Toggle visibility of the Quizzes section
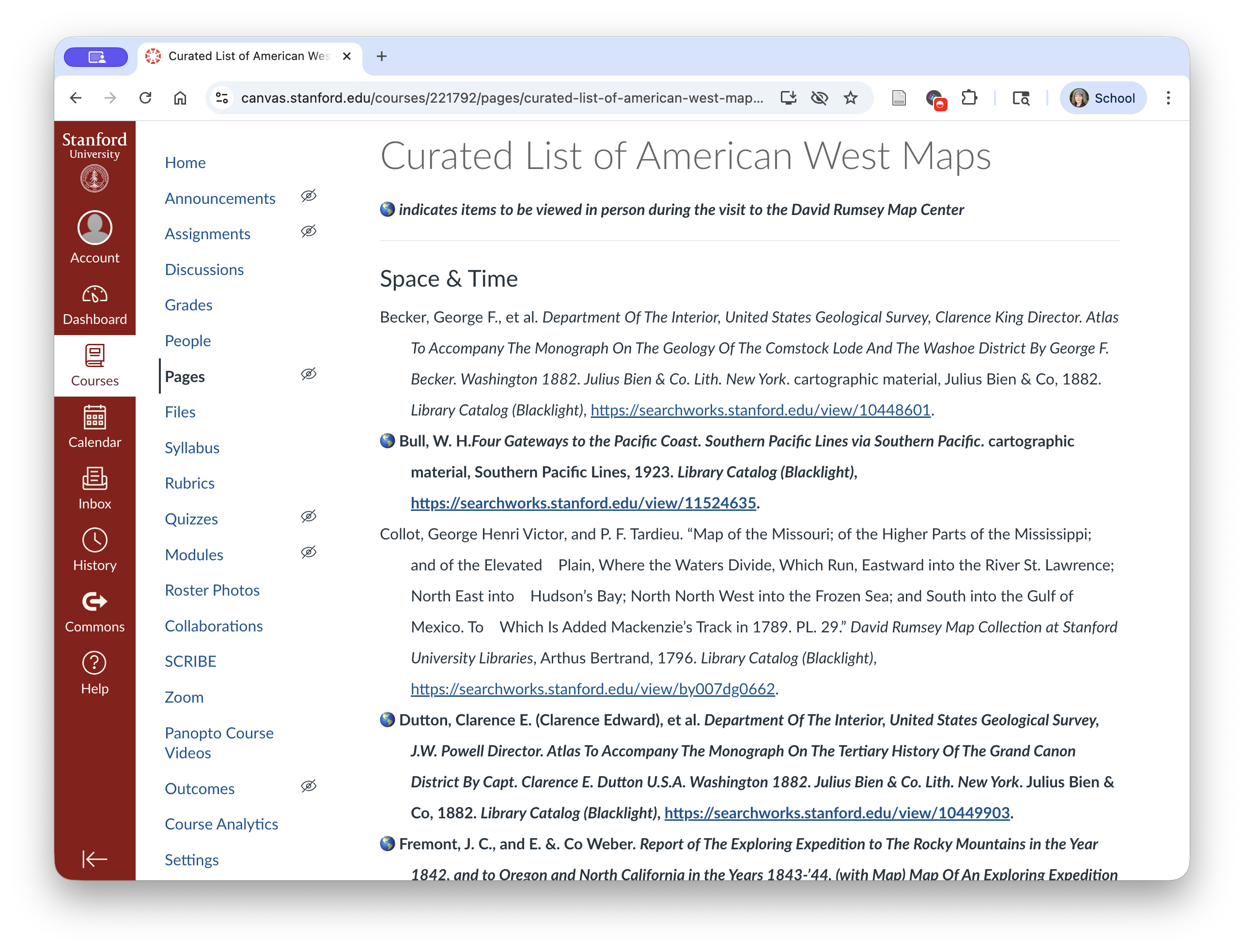The height and width of the screenshot is (952, 1244). point(309,517)
